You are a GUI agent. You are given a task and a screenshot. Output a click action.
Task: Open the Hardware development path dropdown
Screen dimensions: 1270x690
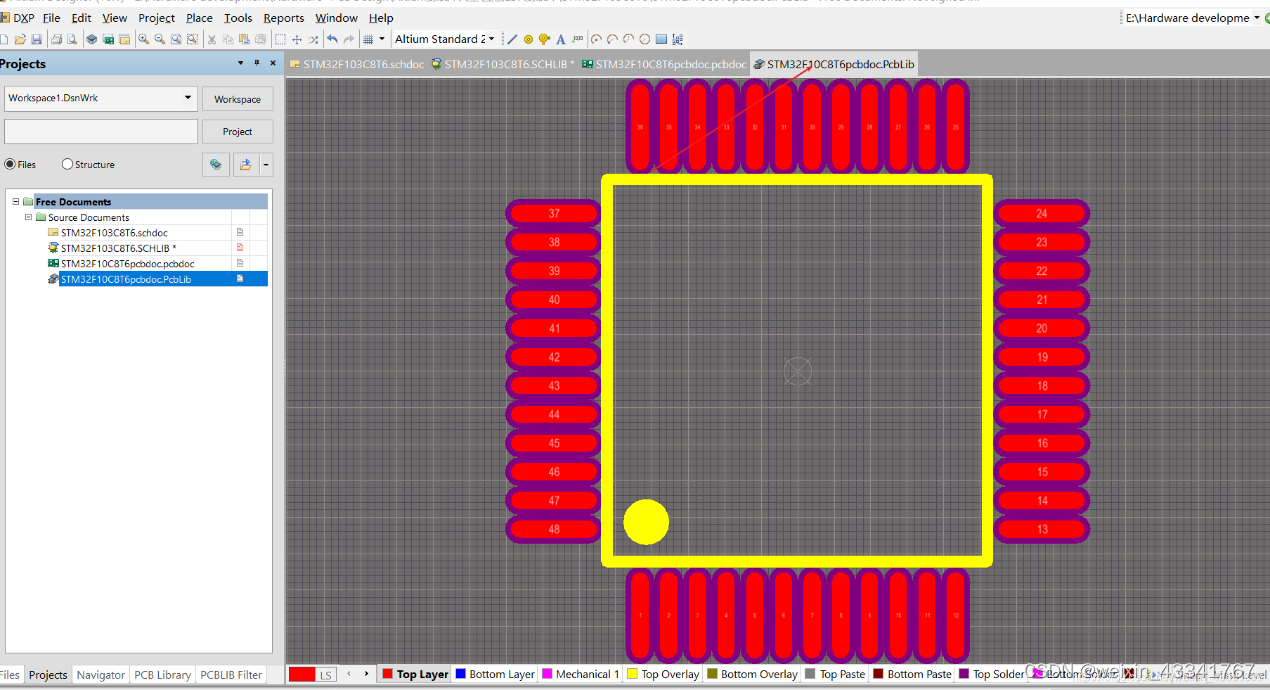point(1257,18)
